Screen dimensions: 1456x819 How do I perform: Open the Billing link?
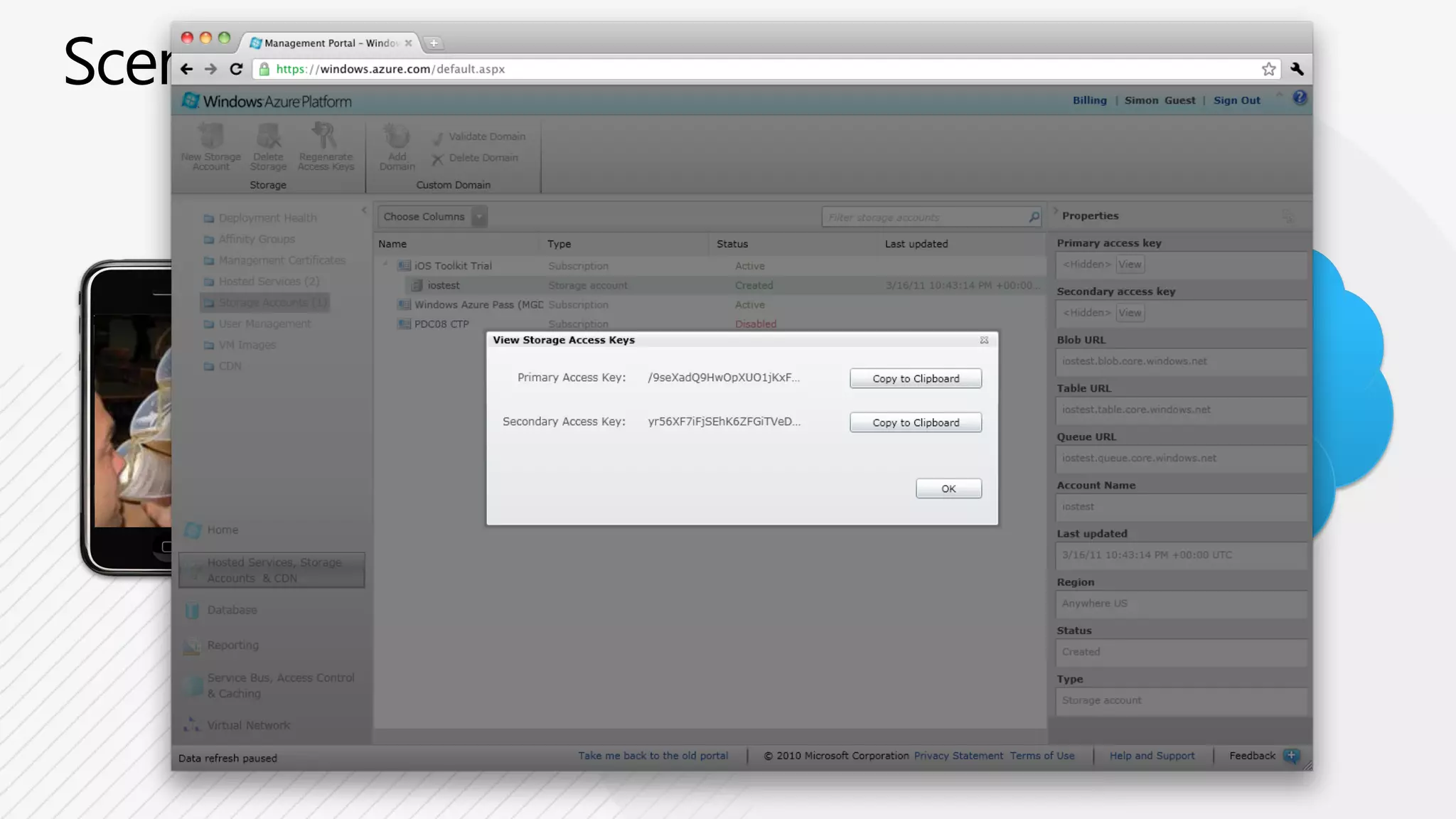(1090, 100)
